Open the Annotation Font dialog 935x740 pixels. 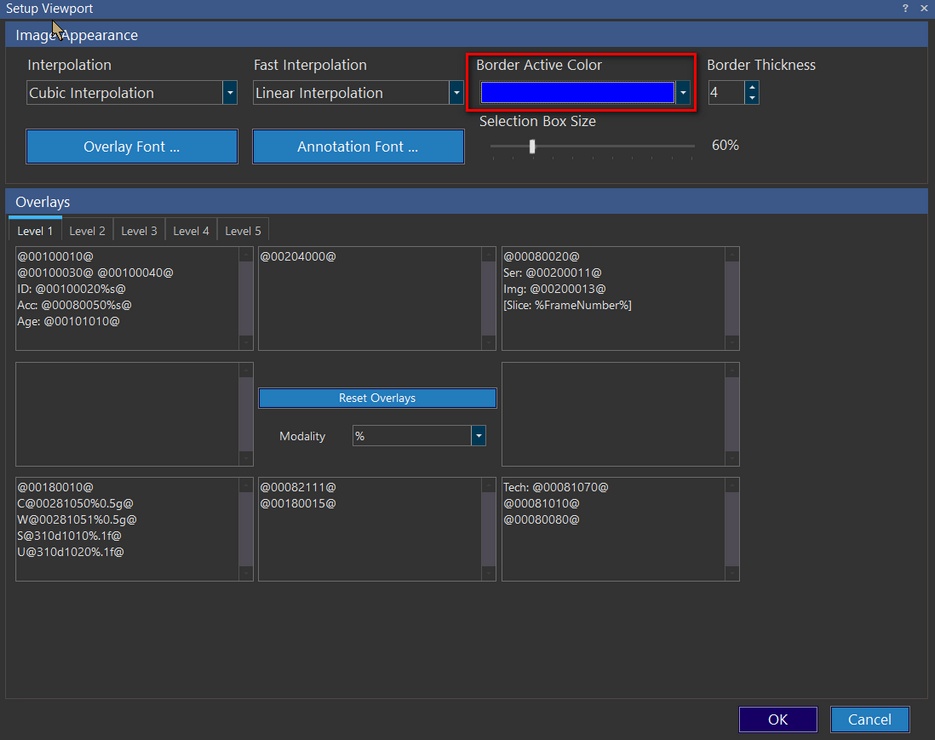click(x=358, y=146)
